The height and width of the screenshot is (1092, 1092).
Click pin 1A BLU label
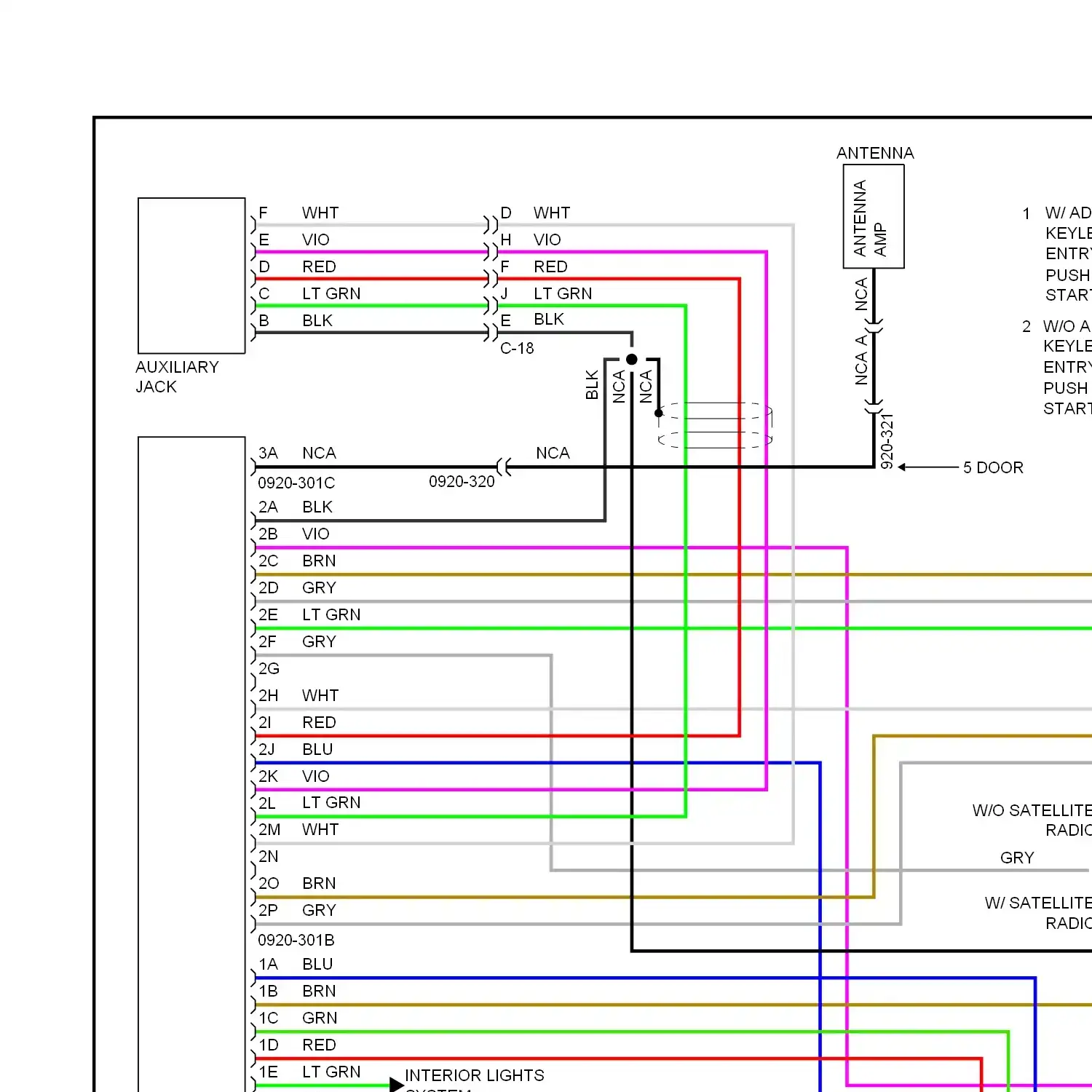(296, 964)
